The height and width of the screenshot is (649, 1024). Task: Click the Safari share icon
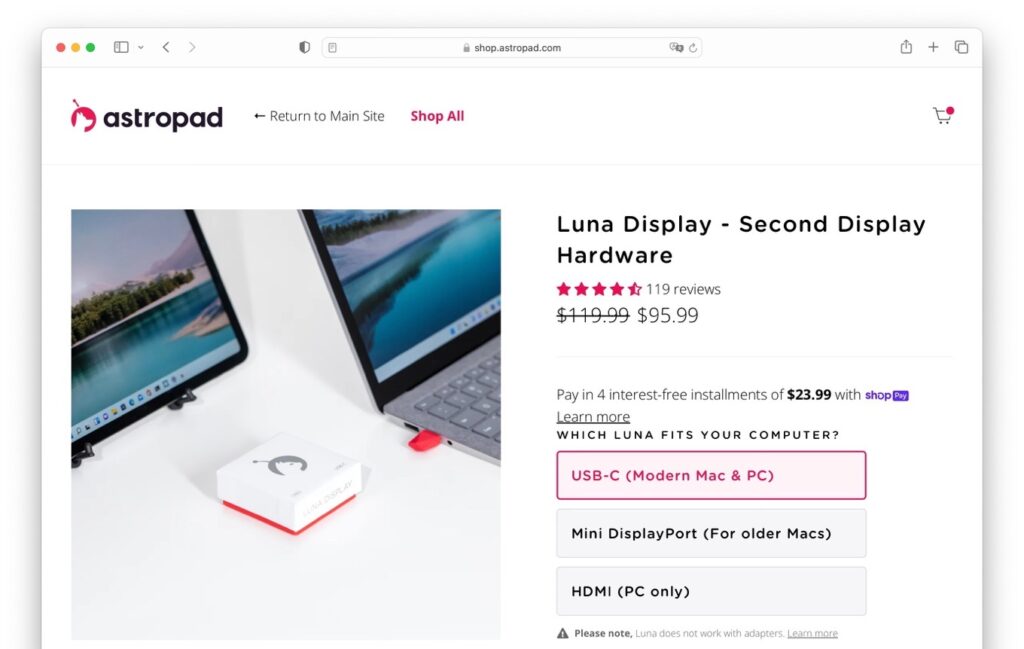click(906, 46)
